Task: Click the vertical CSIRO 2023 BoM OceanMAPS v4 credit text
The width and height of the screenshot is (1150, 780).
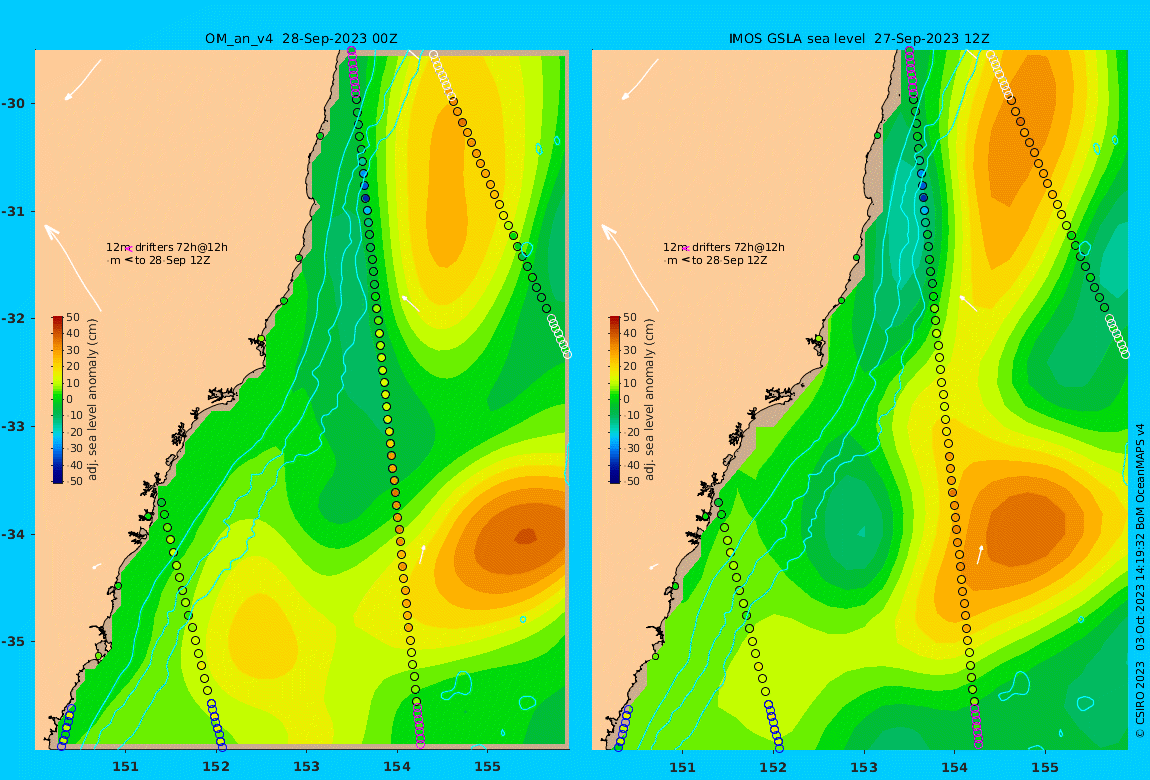Action: click(1140, 581)
